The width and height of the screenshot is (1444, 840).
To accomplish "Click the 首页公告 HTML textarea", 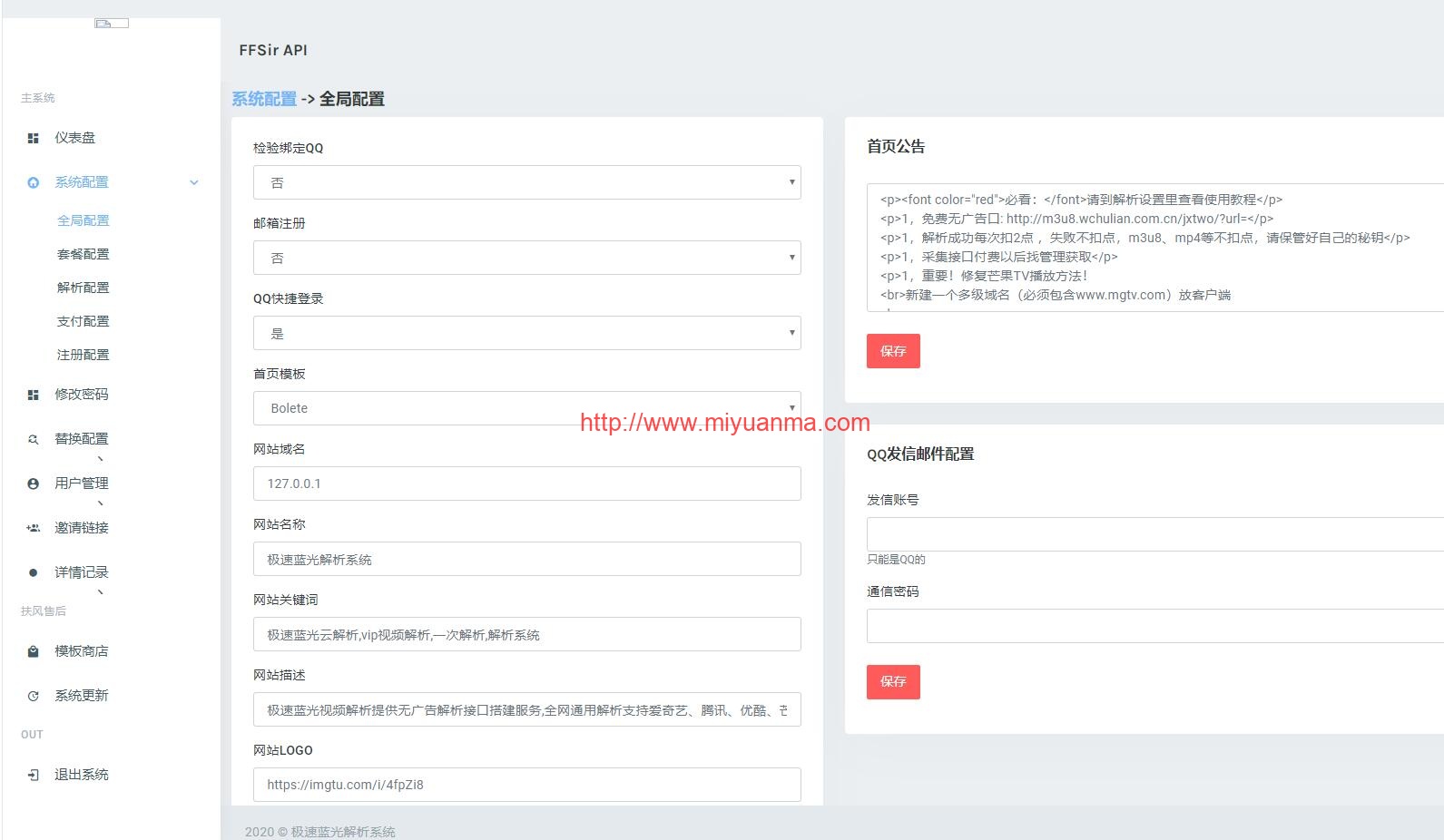I will [x=1154, y=248].
